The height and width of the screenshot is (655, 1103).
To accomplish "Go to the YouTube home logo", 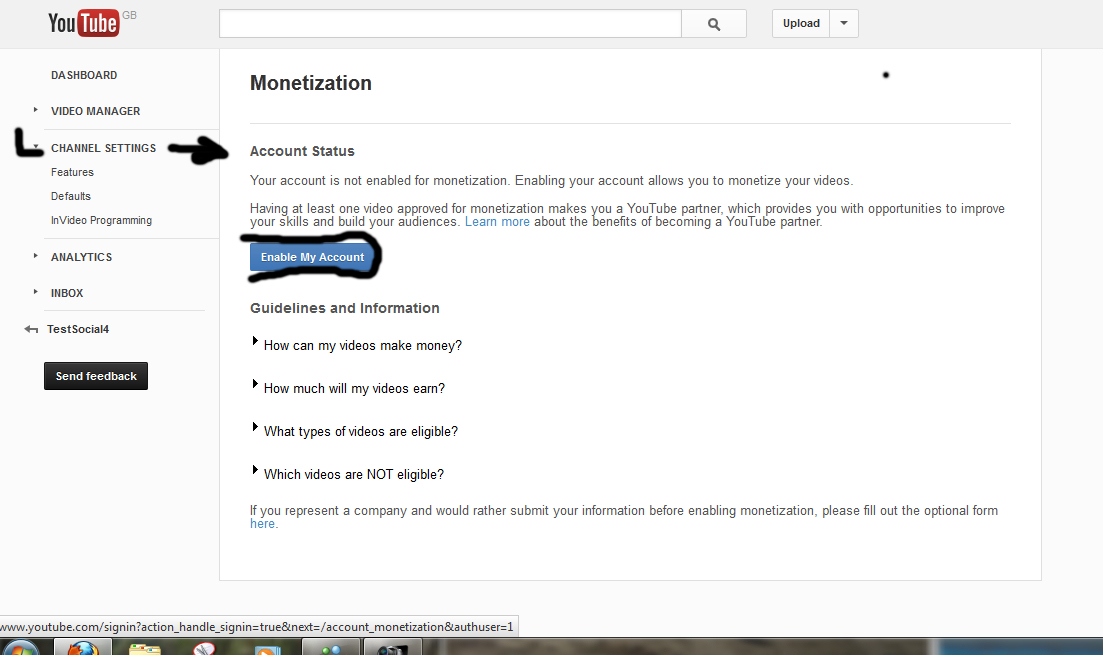I will 84,23.
